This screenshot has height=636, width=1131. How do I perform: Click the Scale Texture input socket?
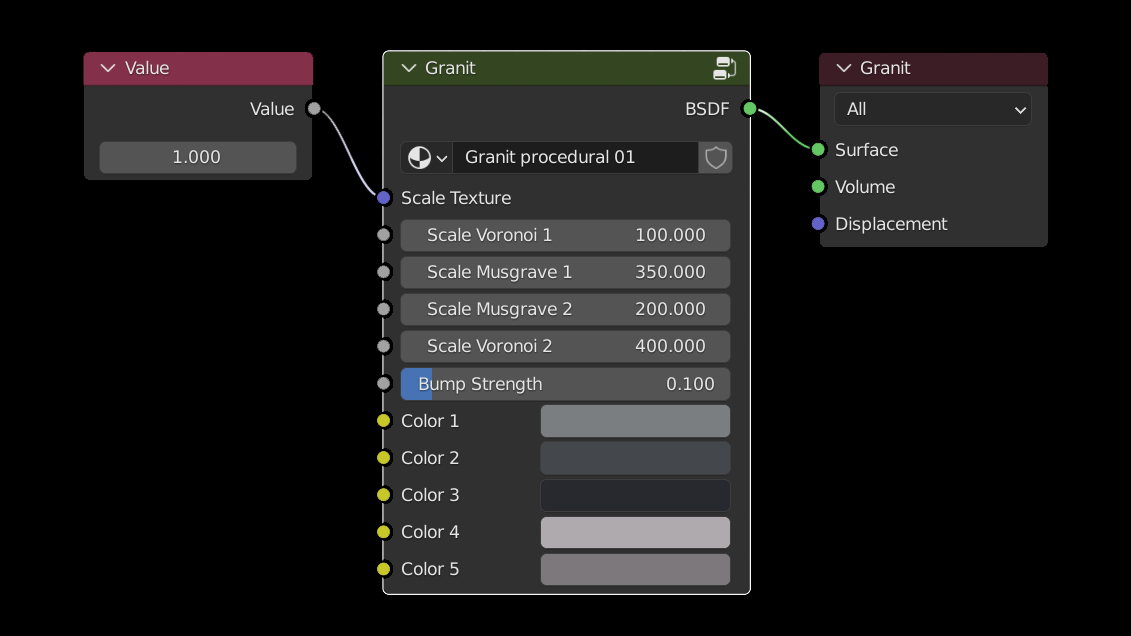384,198
